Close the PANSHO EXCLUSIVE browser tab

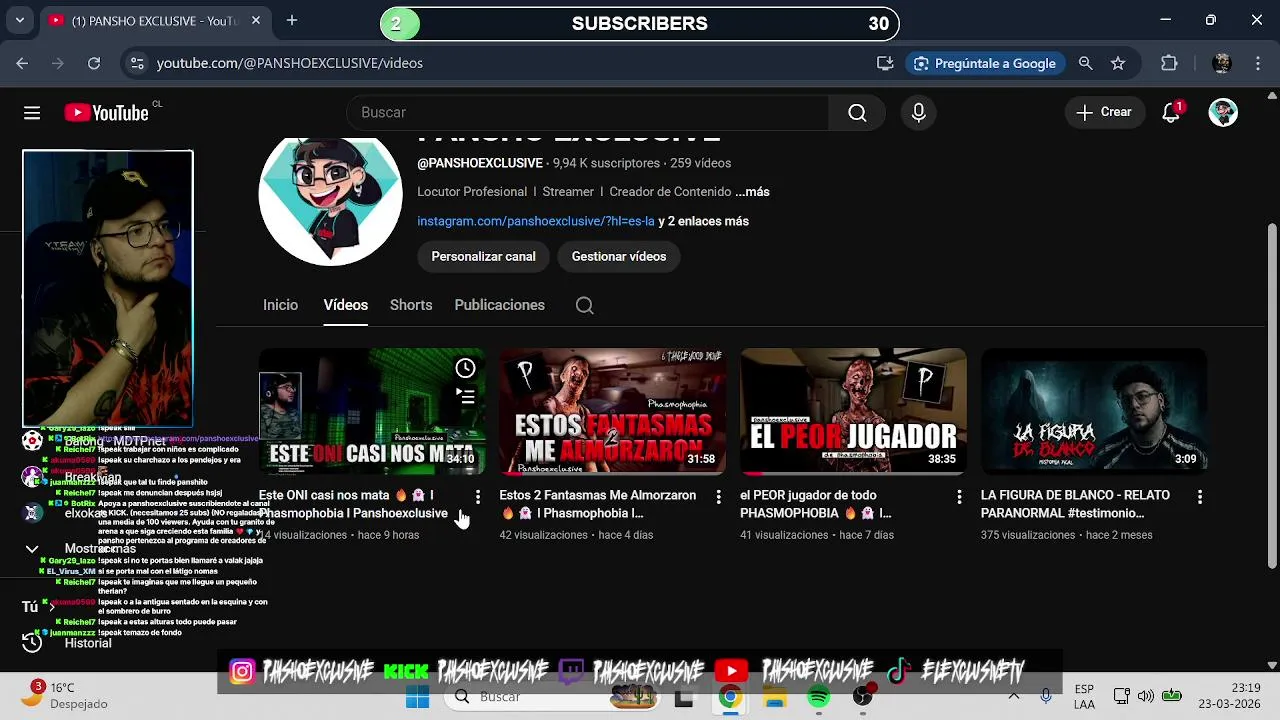tap(256, 20)
